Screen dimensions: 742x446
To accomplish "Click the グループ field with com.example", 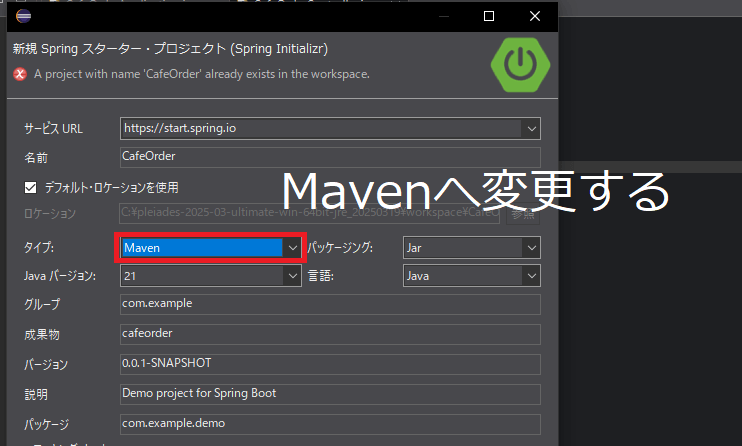I will [329, 303].
